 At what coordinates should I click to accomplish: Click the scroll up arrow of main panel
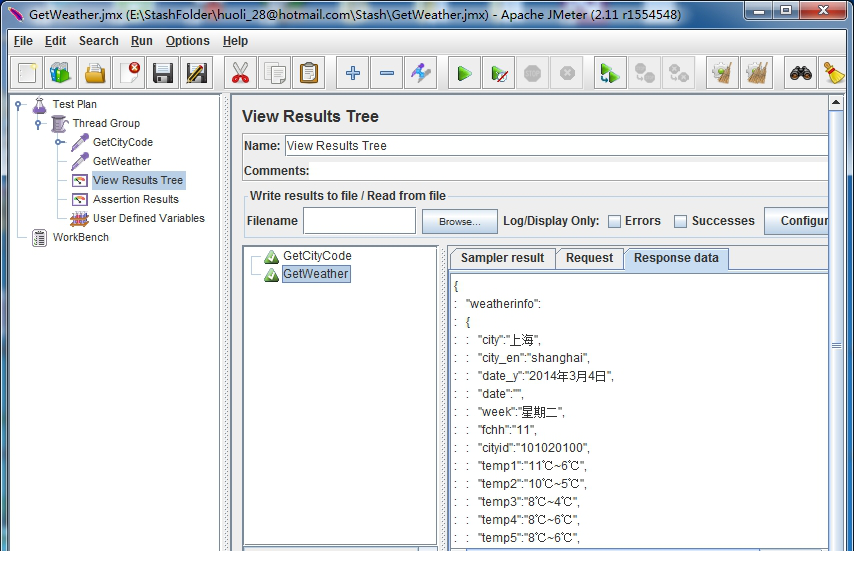[x=836, y=102]
